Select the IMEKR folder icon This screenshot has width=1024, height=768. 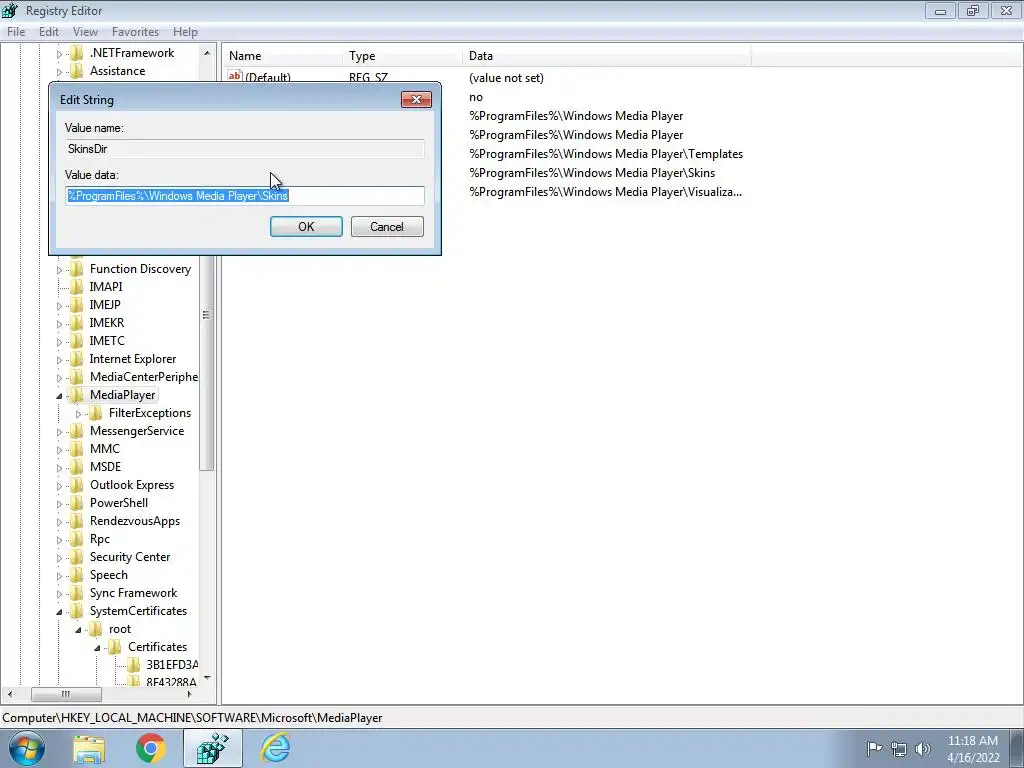[x=76, y=323]
